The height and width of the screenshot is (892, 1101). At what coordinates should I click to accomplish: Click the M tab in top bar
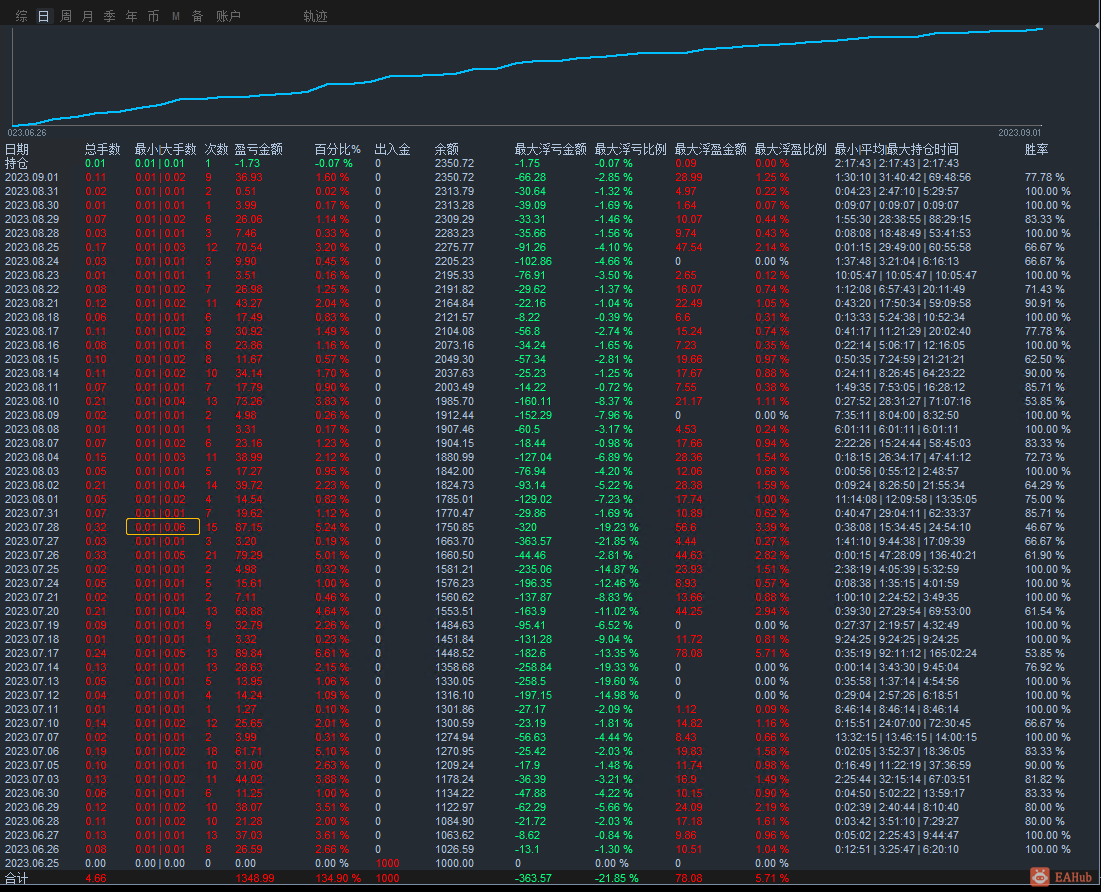point(176,16)
